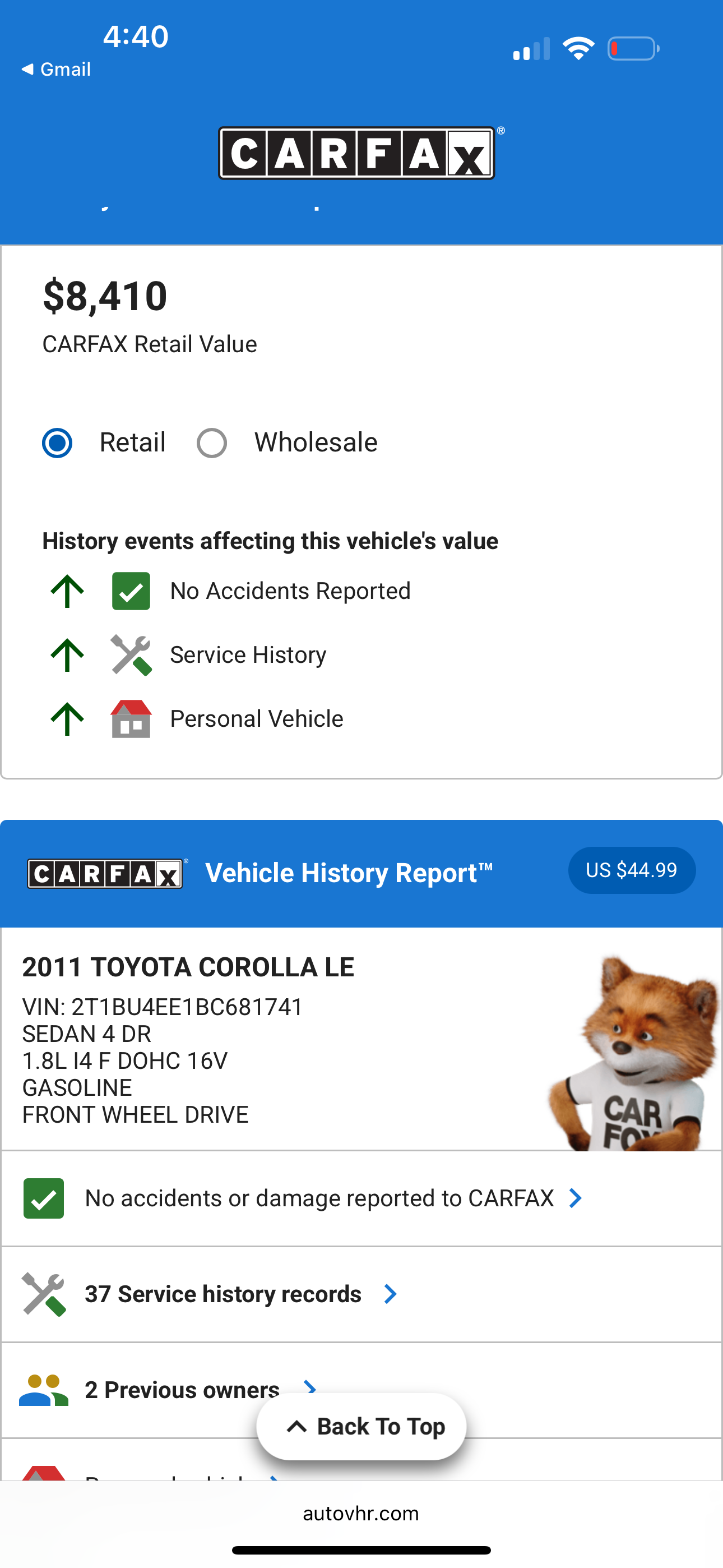
Task: Tap the autovhr.com address bar
Action: point(361,1513)
